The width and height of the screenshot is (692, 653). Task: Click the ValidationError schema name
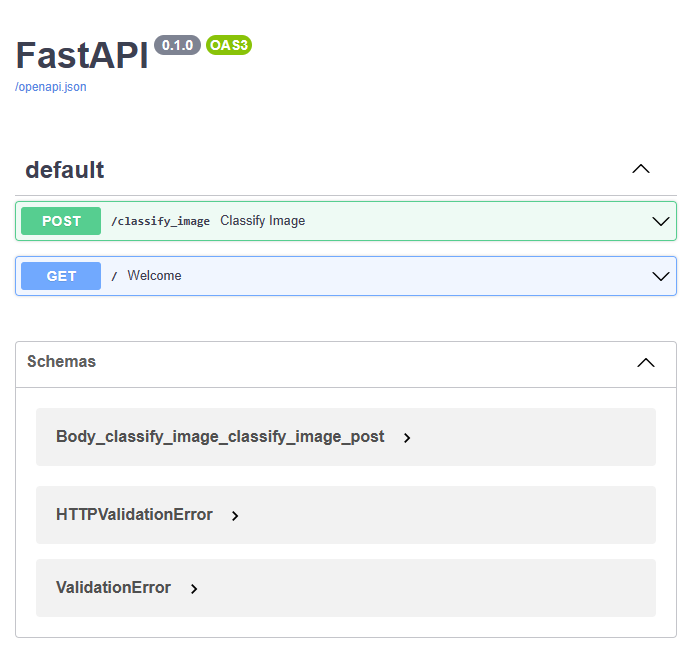113,587
